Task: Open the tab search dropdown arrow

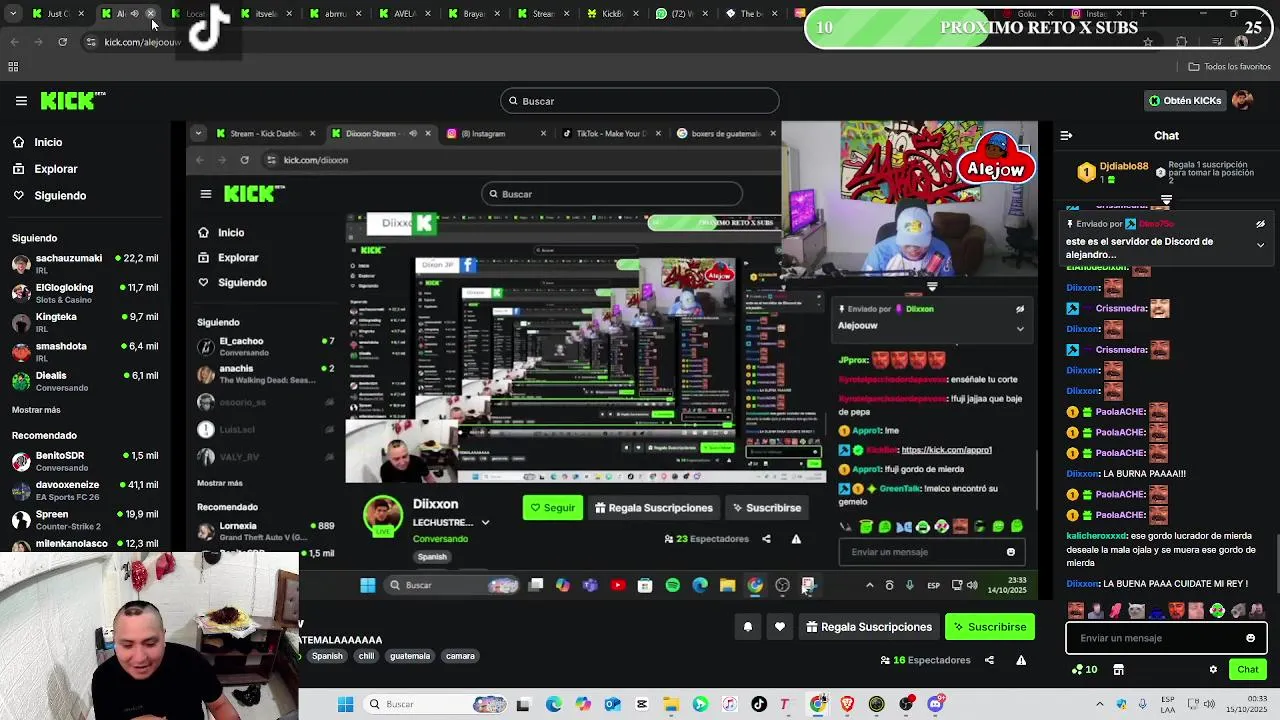Action: pos(13,14)
